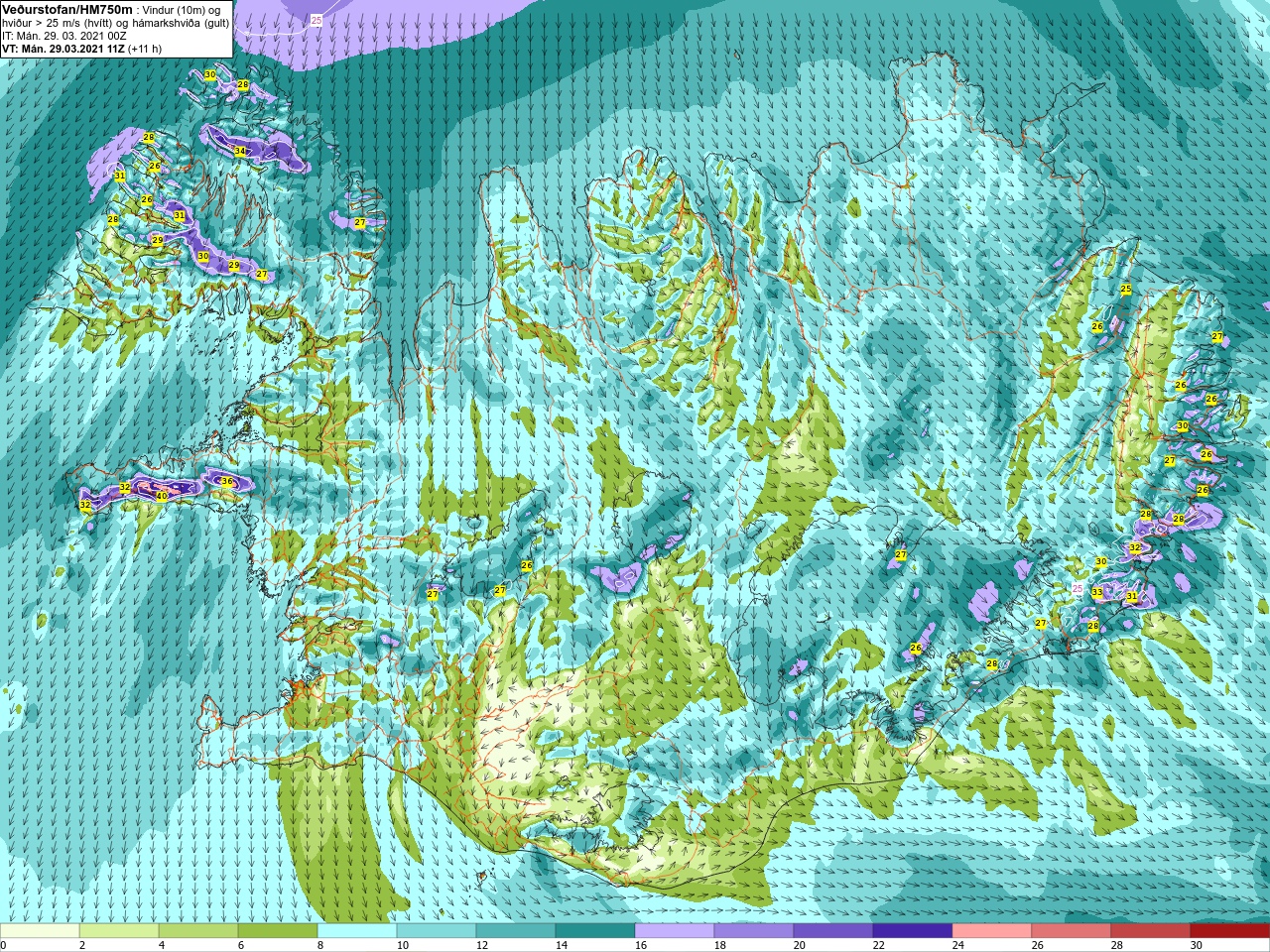
Task: Click the legend scale number 14
Action: [562, 945]
